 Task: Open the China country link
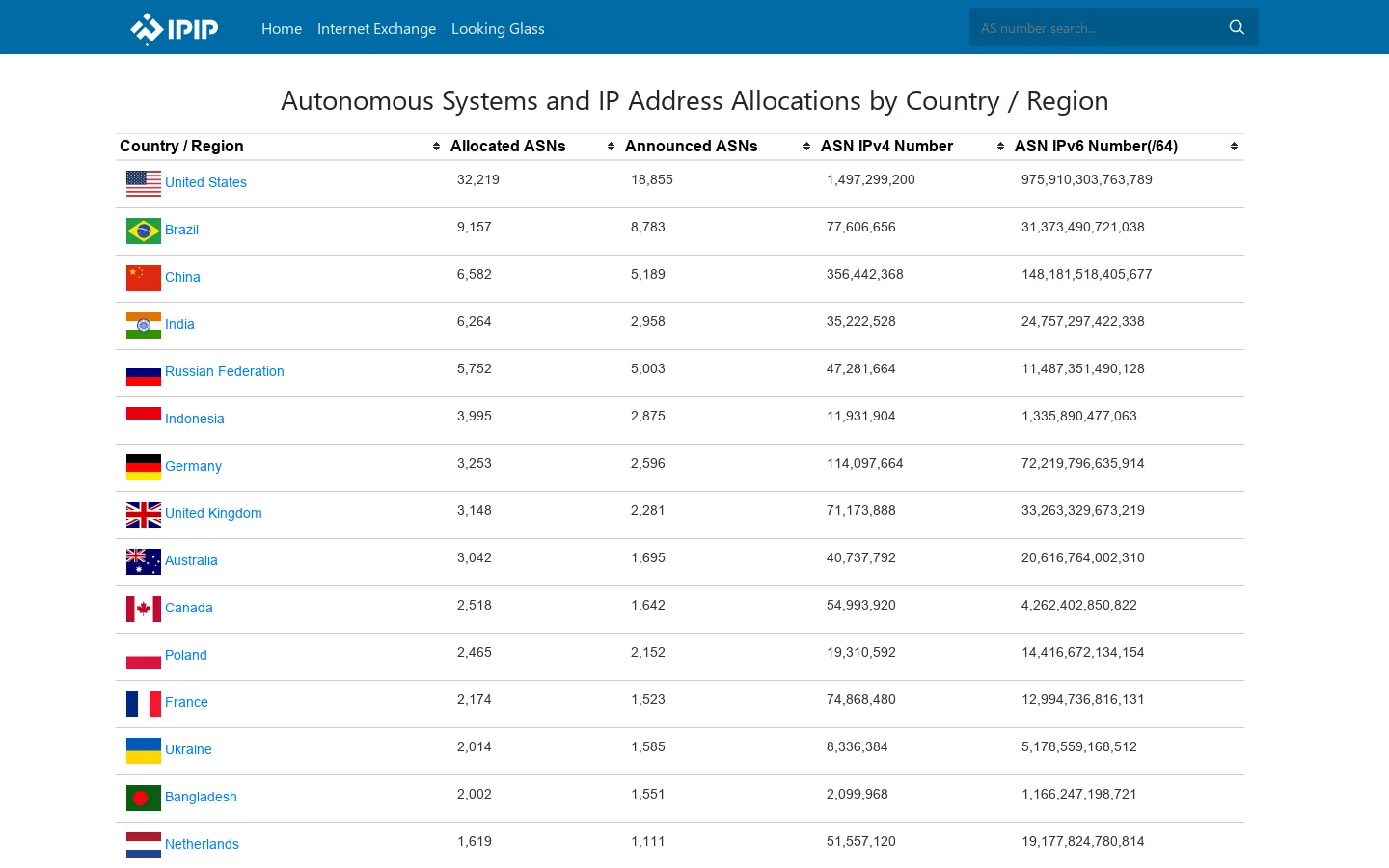182,277
